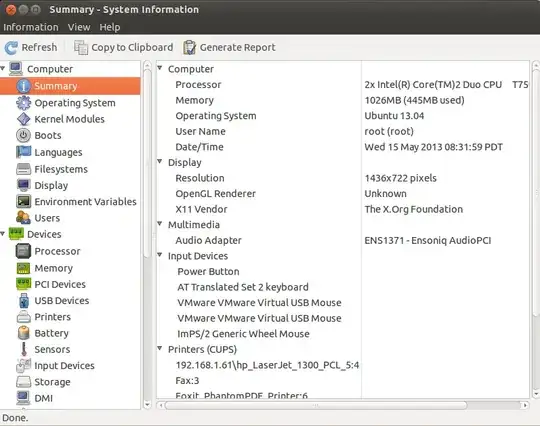
Task: Click the Copy to Clipboard icon
Action: [x=81, y=48]
